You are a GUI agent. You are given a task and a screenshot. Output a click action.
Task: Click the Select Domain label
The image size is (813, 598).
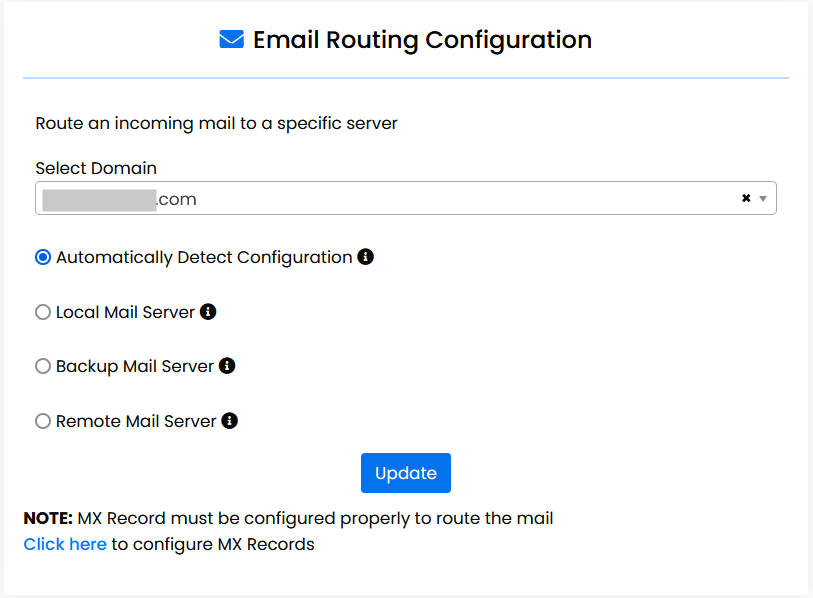pos(96,167)
